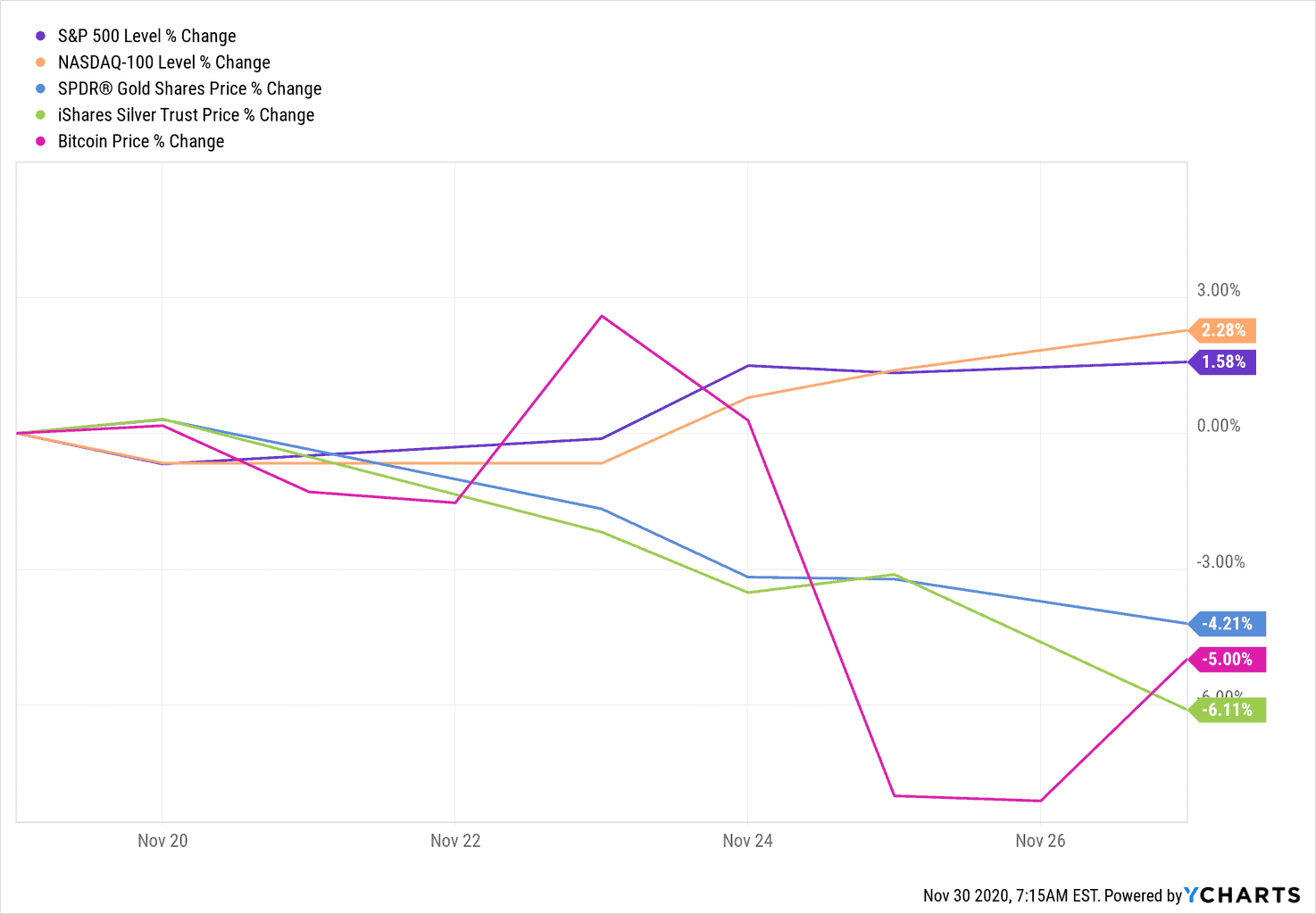Select the S&P 500 Level % Change label
Image resolution: width=1316 pixels, height=914 pixels.
[x=147, y=37]
